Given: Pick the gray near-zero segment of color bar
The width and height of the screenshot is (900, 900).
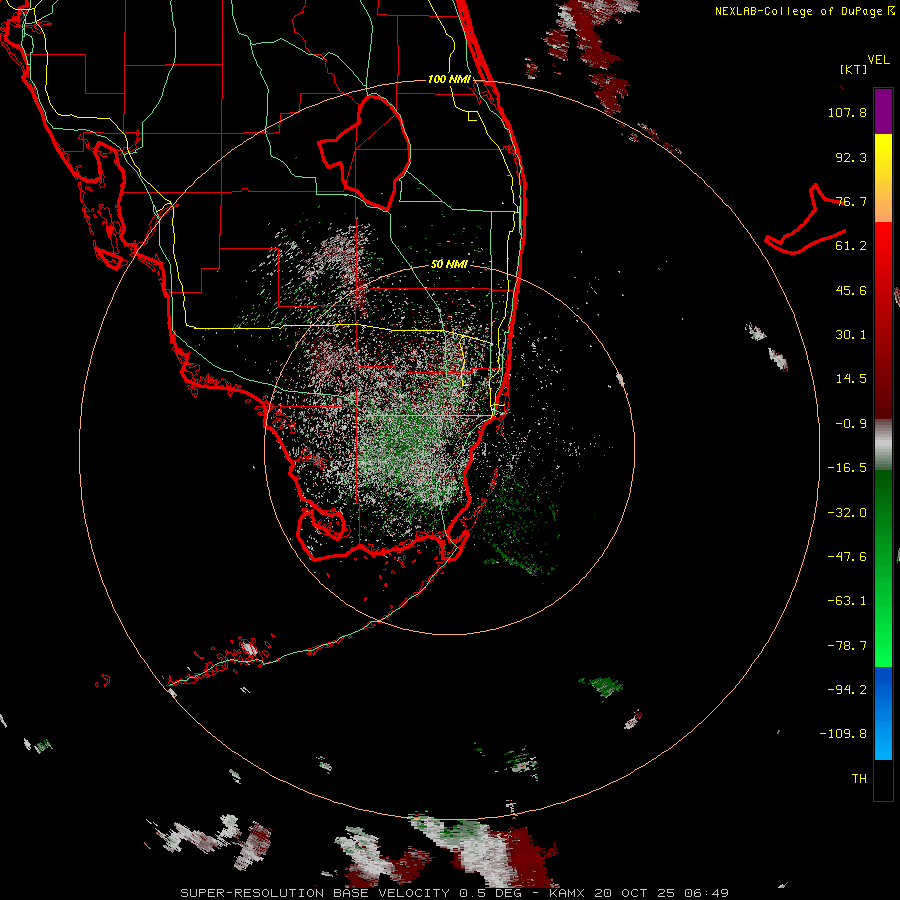Looking at the screenshot, I should coord(883,445).
